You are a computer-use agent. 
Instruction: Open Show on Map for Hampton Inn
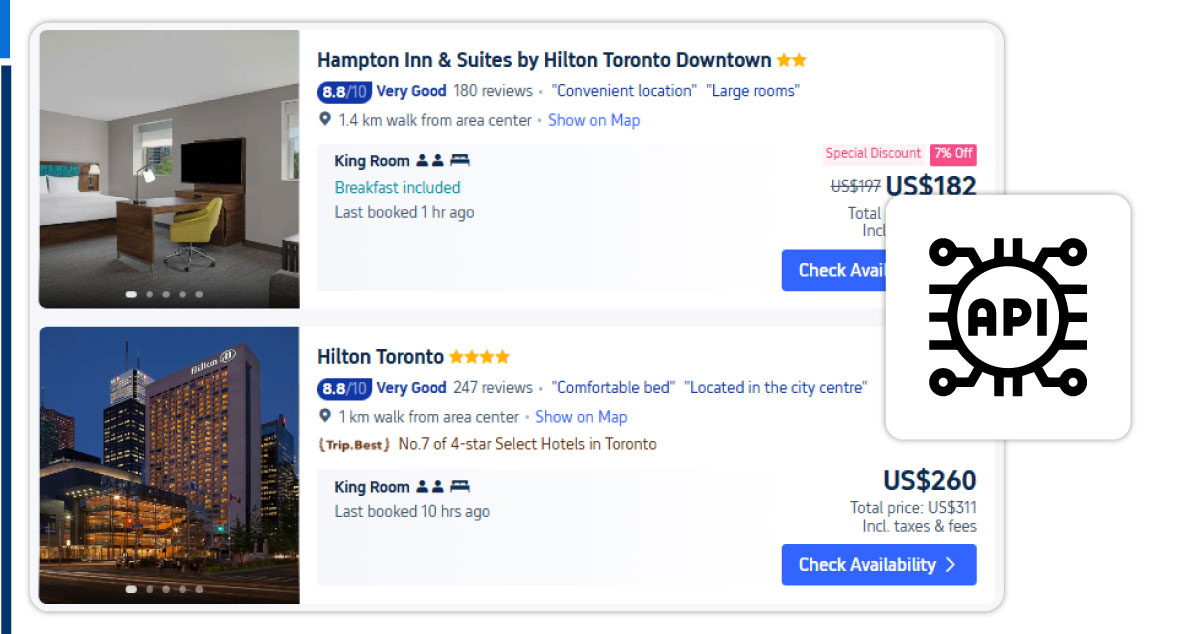(x=594, y=120)
